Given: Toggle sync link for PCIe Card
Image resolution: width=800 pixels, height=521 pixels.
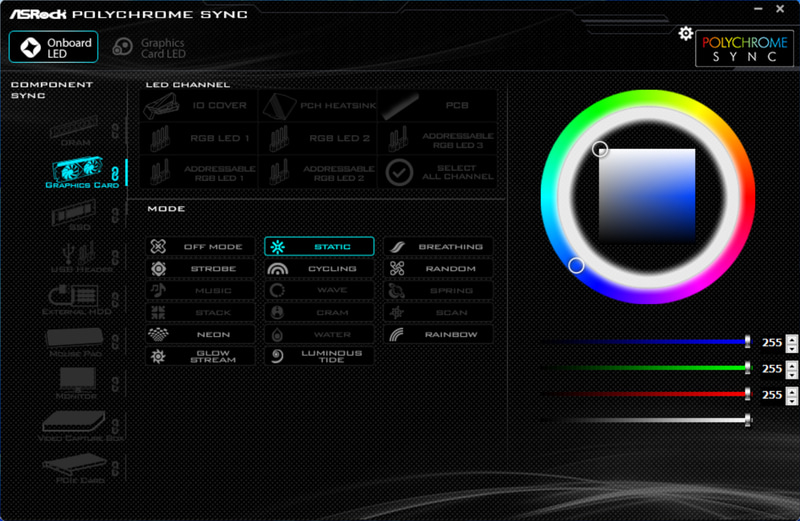Looking at the screenshot, I should 115,468.
